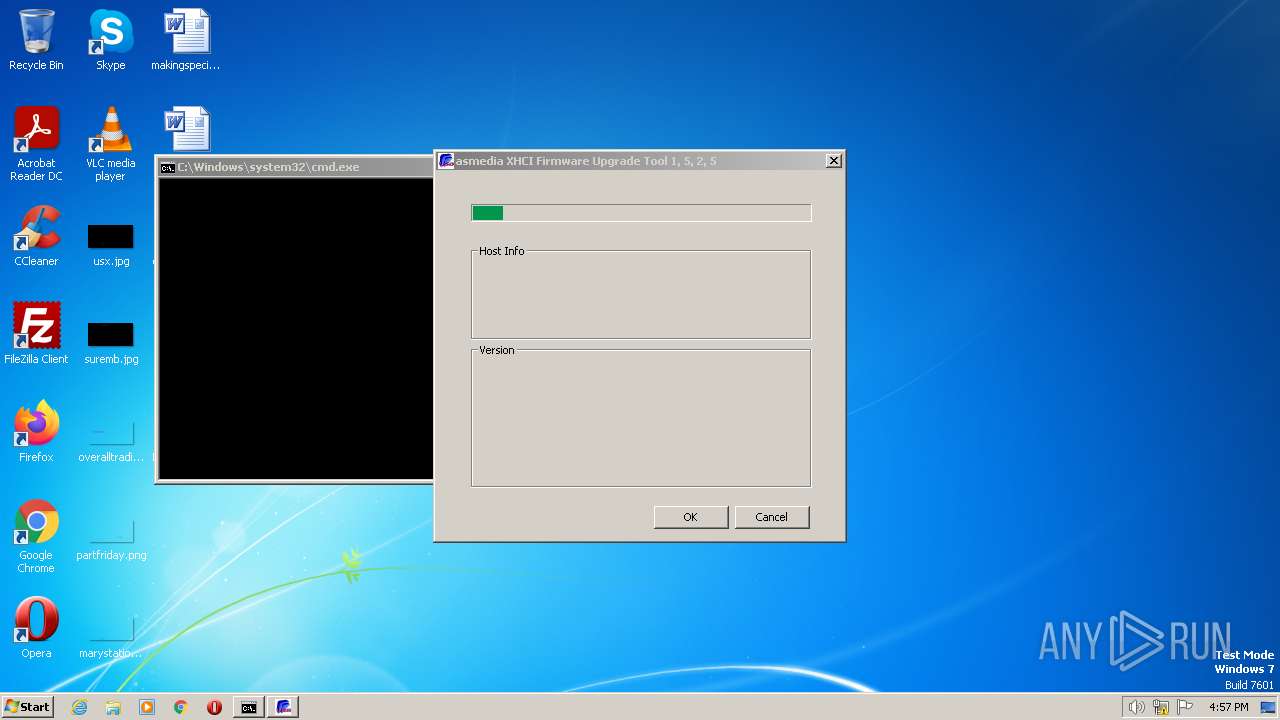Open Acrobat Reader DC shortcut
1280x720 pixels.
pyautogui.click(x=36, y=144)
